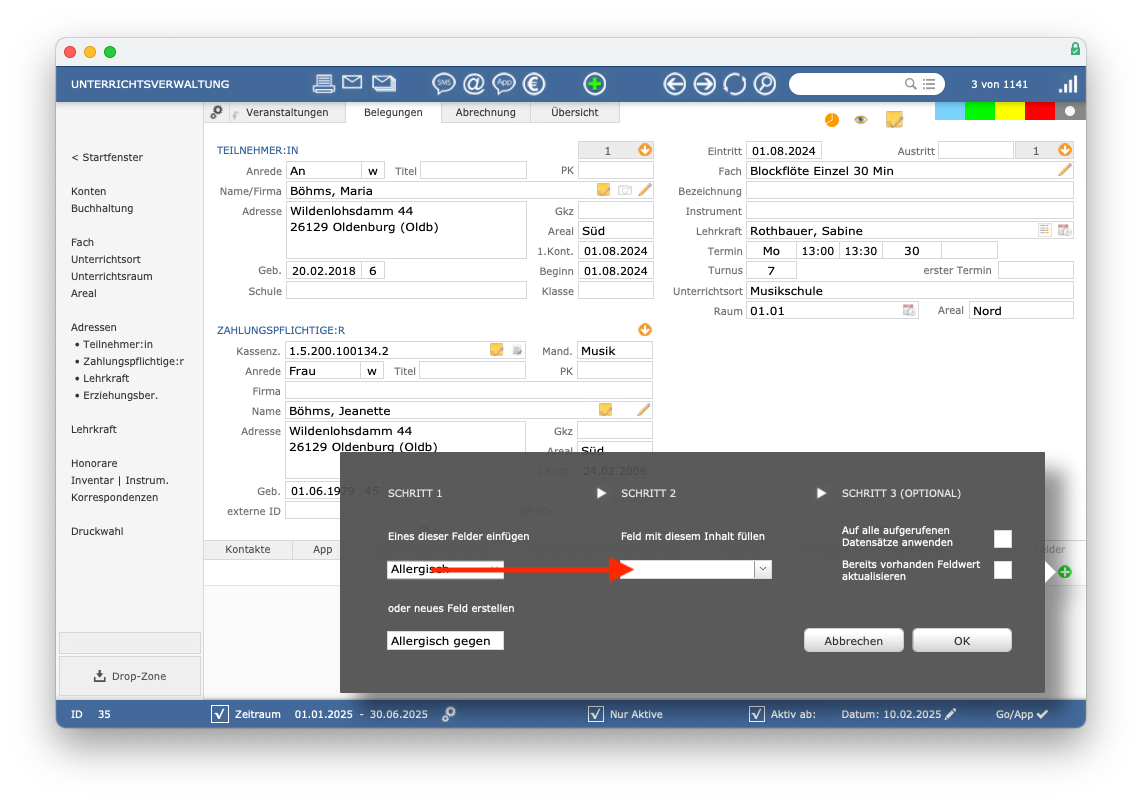Expand Zahlungspflichtige:r orange arrow
The height and width of the screenshot is (802, 1142).
click(645, 329)
